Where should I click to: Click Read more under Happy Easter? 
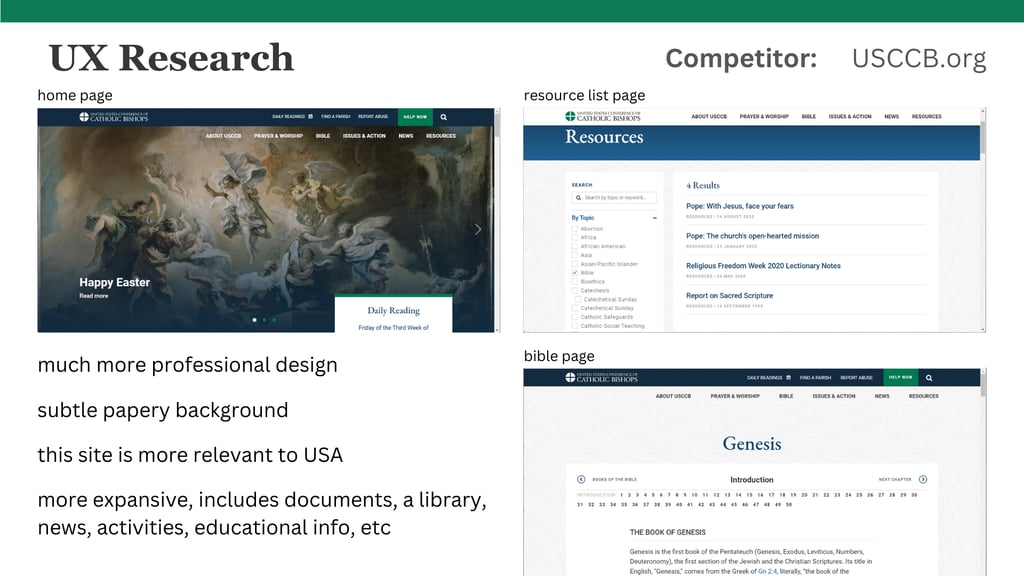[94, 296]
